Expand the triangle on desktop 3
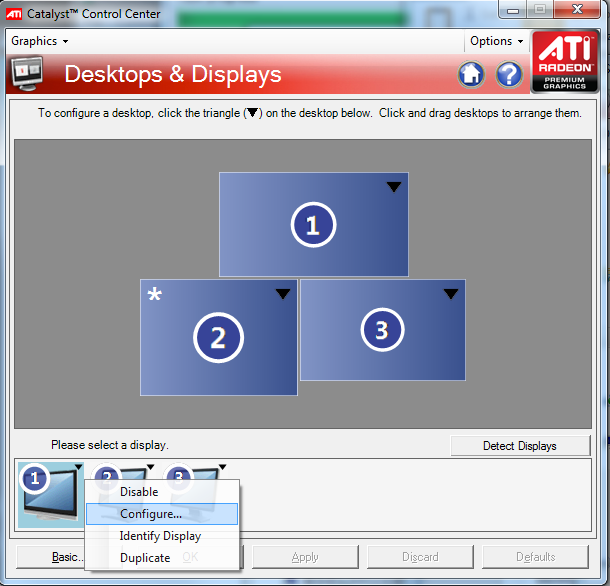The image size is (610, 586). pyautogui.click(x=451, y=294)
